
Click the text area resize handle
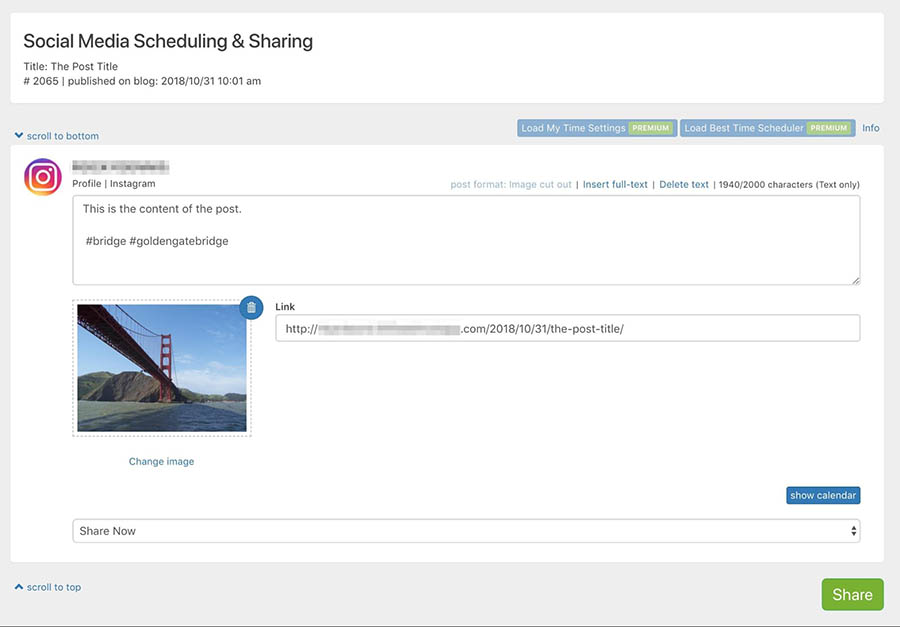[855, 280]
